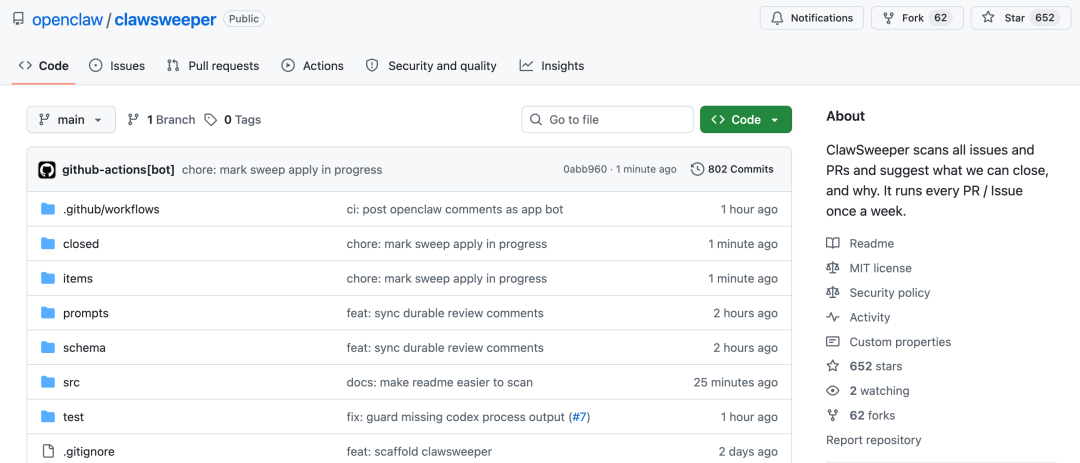Click the Activity pulse icon
This screenshot has height=463, width=1080.
[x=833, y=317]
